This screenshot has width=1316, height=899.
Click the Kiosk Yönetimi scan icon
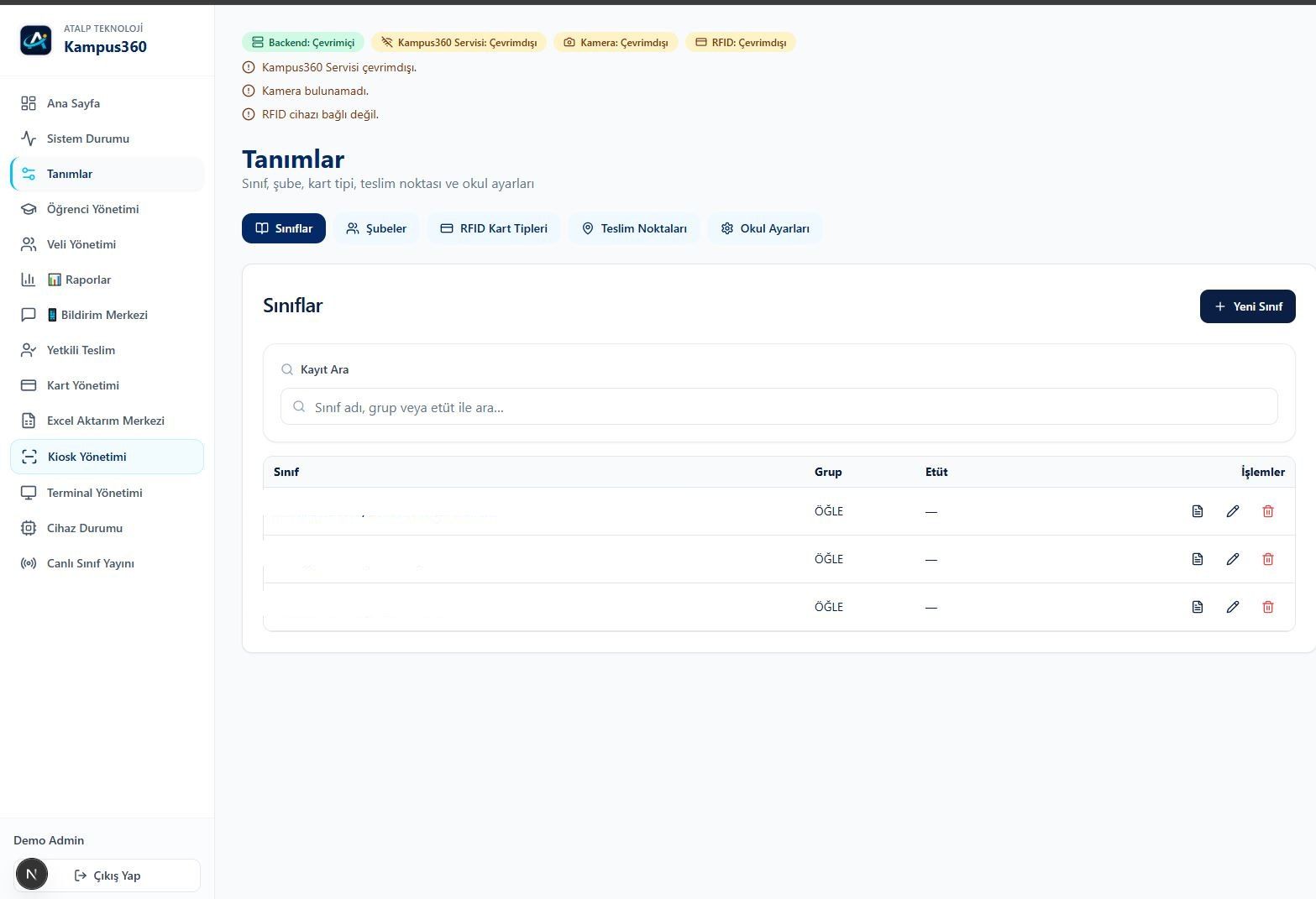coord(29,457)
